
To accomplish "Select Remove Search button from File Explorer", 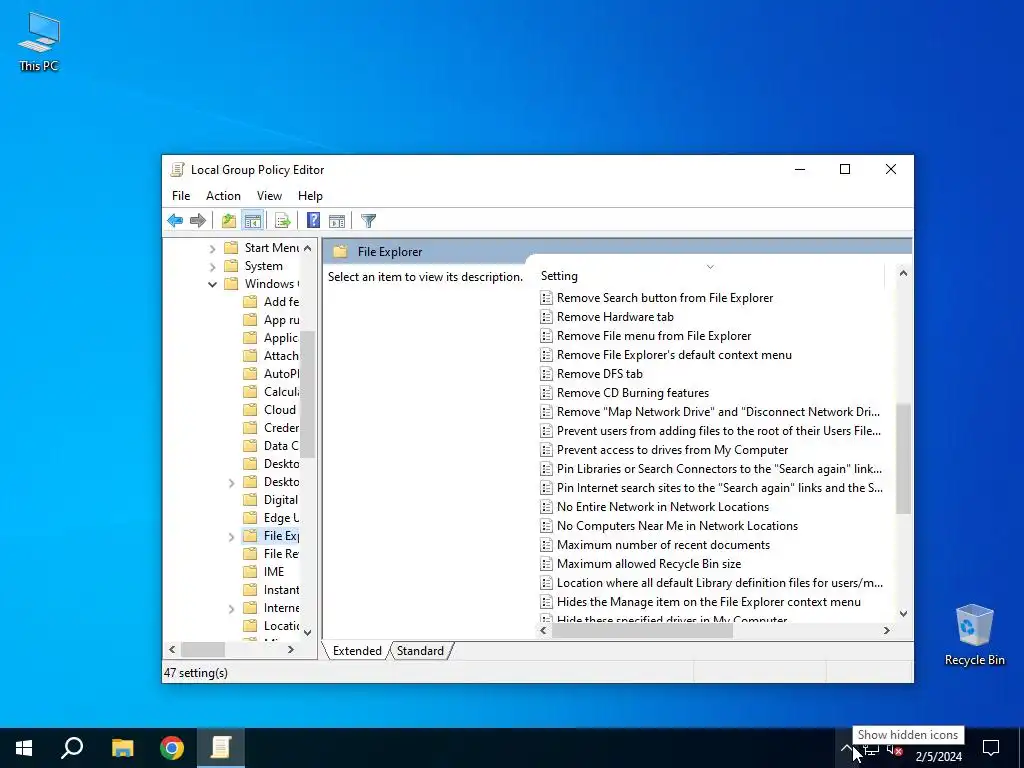I will (x=665, y=298).
